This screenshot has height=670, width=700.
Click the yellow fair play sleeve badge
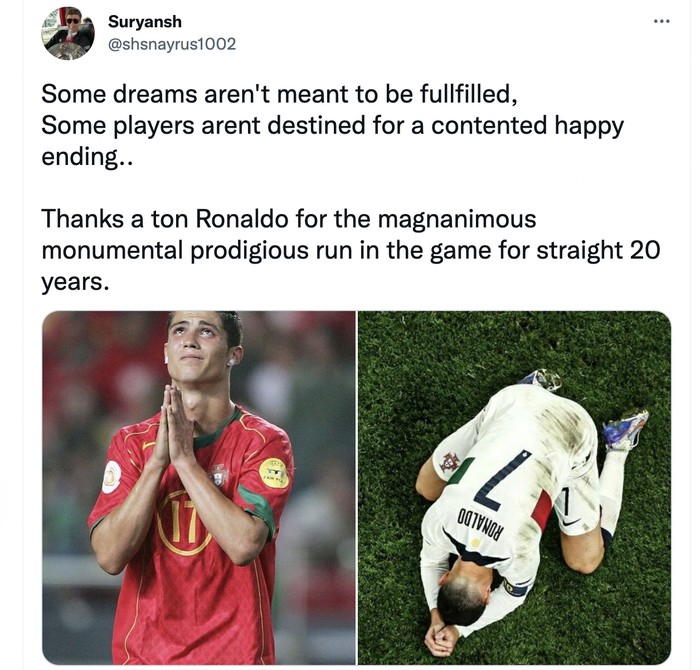(274, 472)
